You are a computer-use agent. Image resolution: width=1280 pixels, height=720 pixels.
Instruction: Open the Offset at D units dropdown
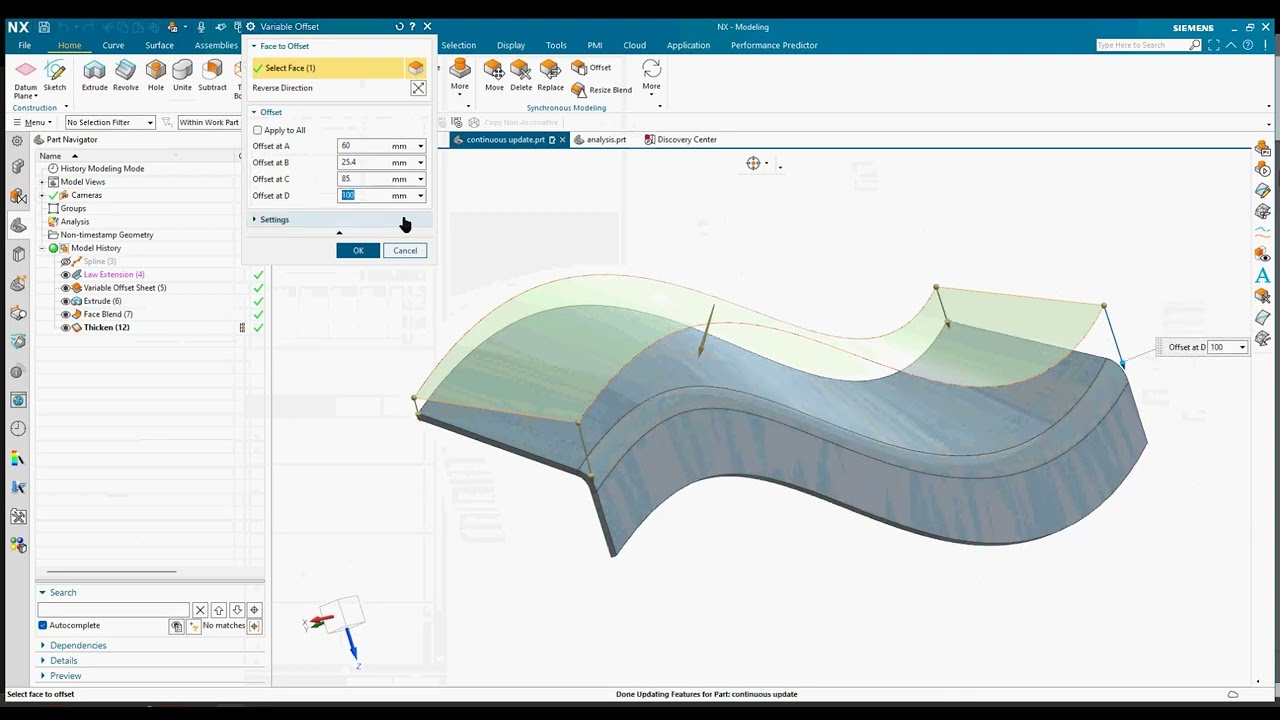click(420, 196)
